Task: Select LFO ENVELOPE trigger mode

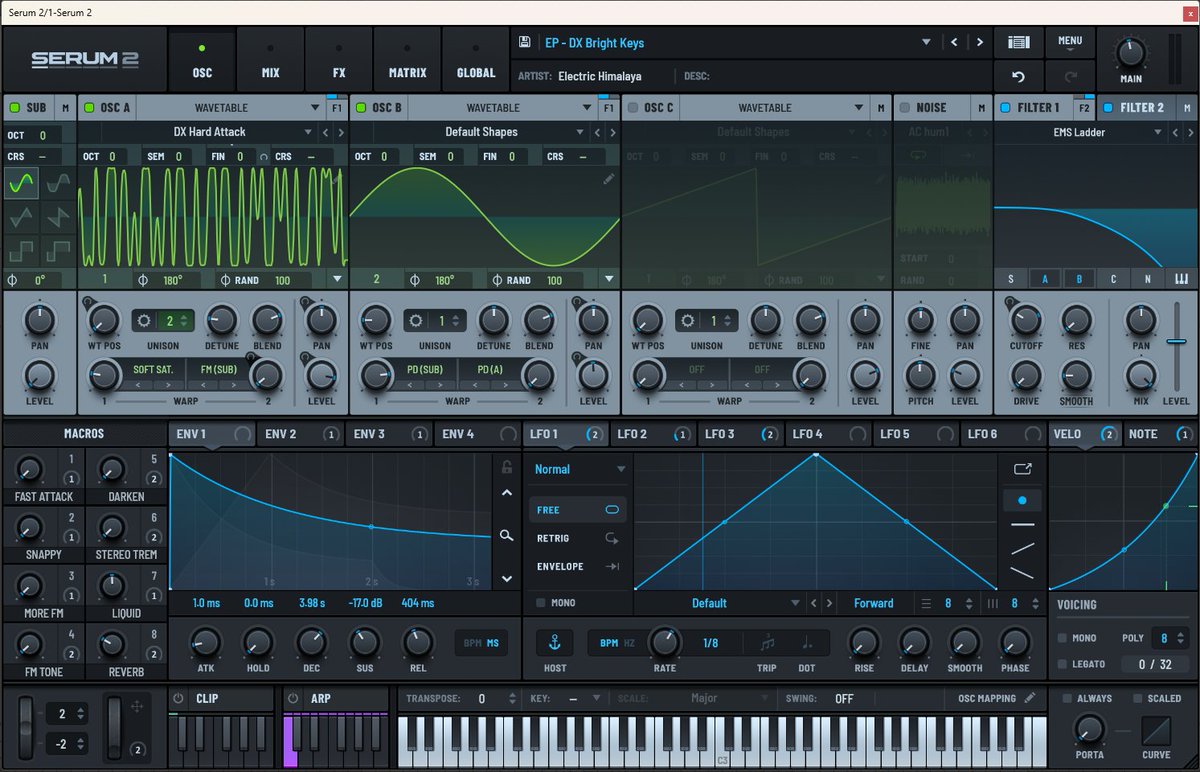Action: pyautogui.click(x=578, y=566)
